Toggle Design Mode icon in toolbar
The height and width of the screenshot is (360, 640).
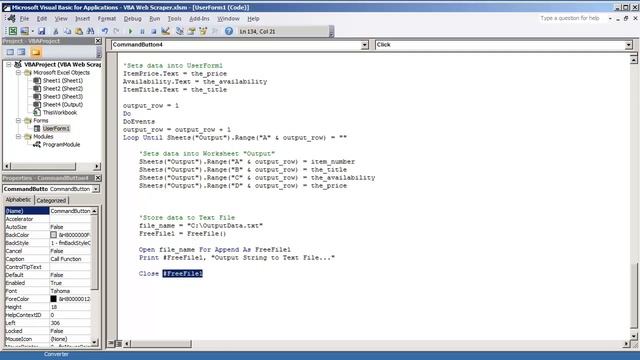tap(165, 31)
